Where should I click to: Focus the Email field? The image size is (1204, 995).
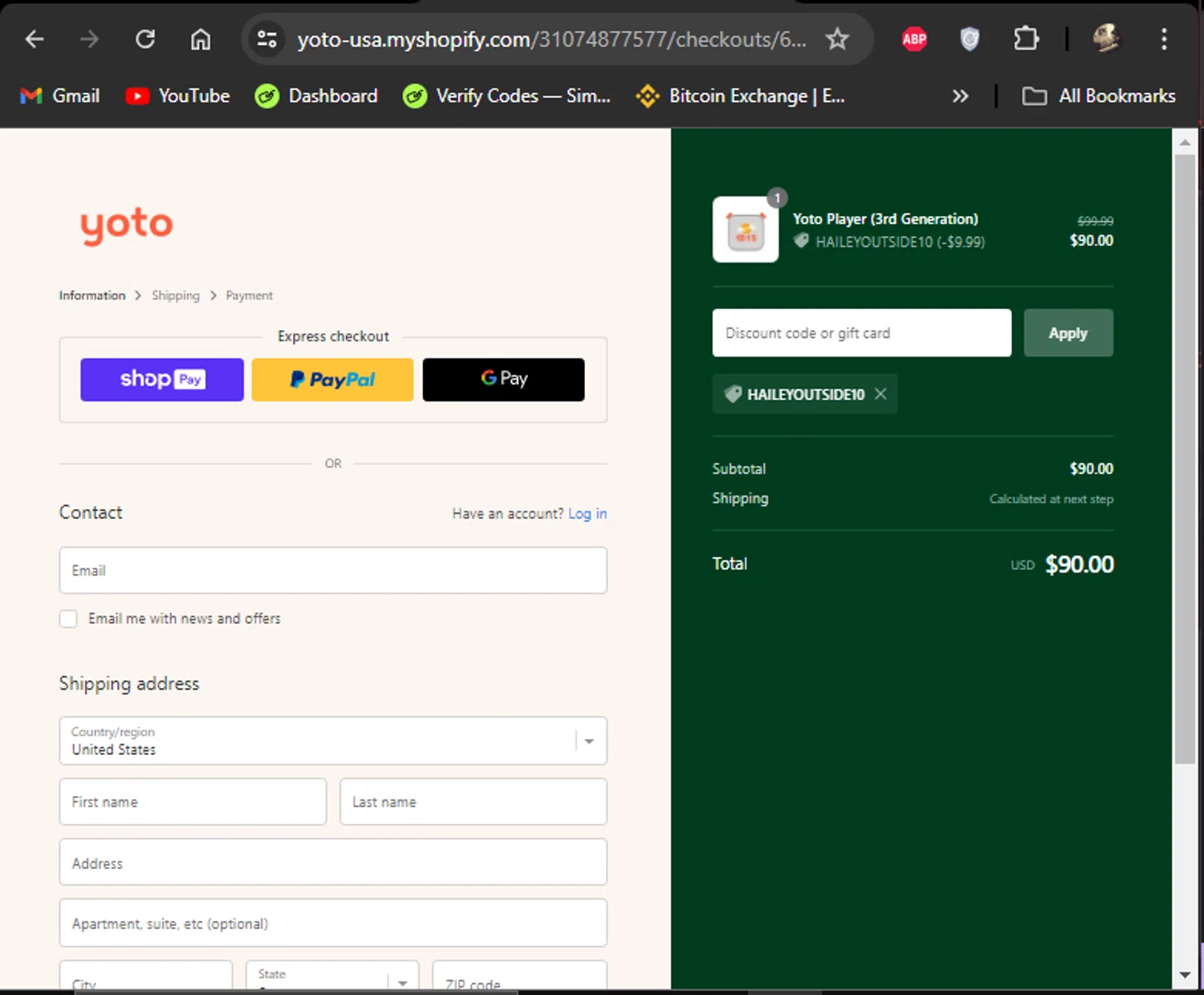pyautogui.click(x=333, y=571)
